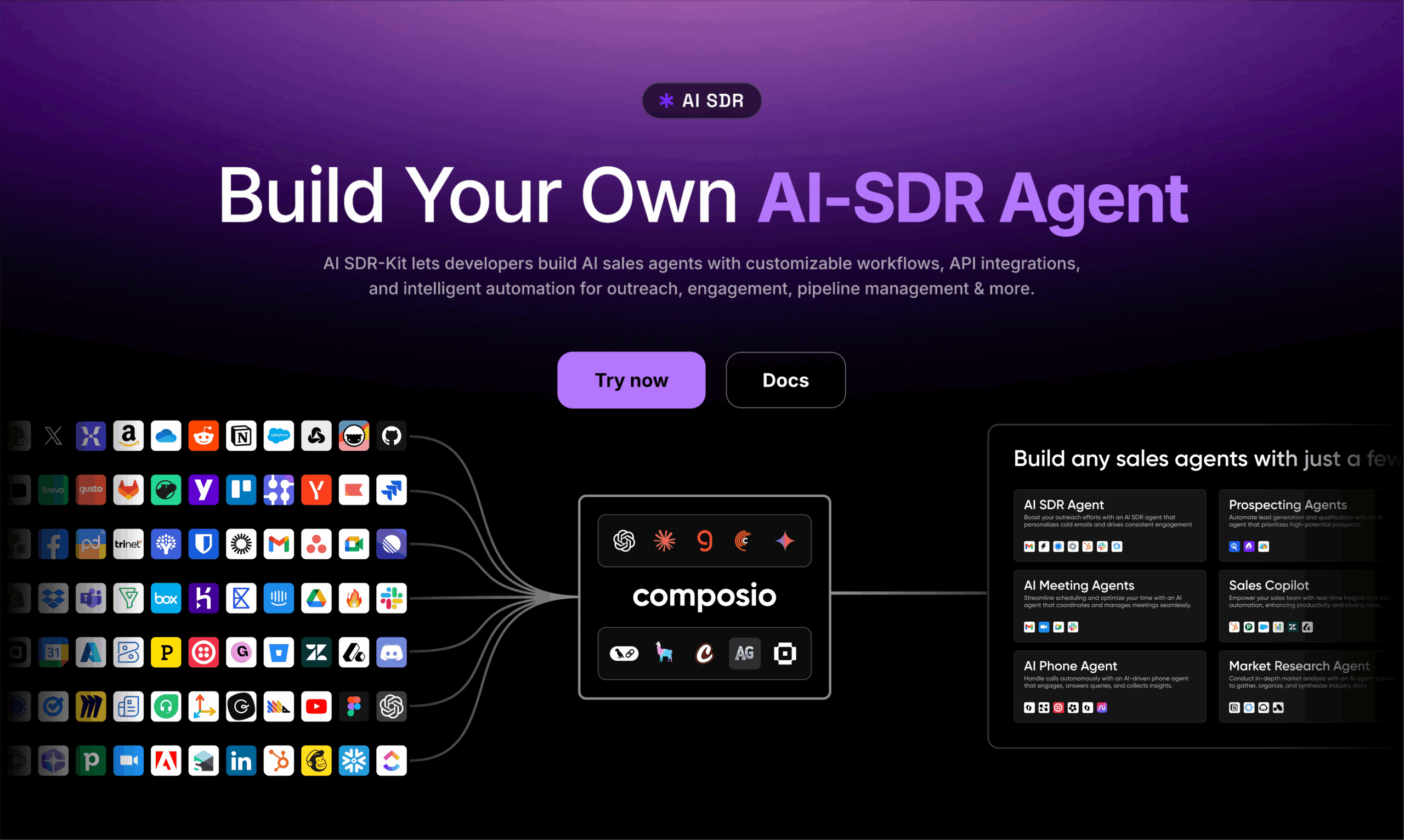Image resolution: width=1404 pixels, height=840 pixels.
Task: Open the GitLab fox icon
Action: 128,490
